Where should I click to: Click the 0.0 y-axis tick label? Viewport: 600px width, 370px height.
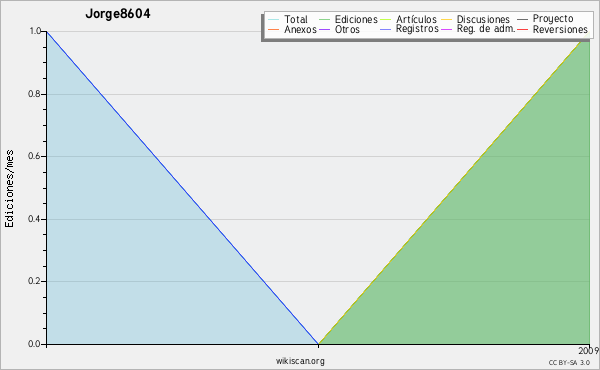pyautogui.click(x=34, y=344)
